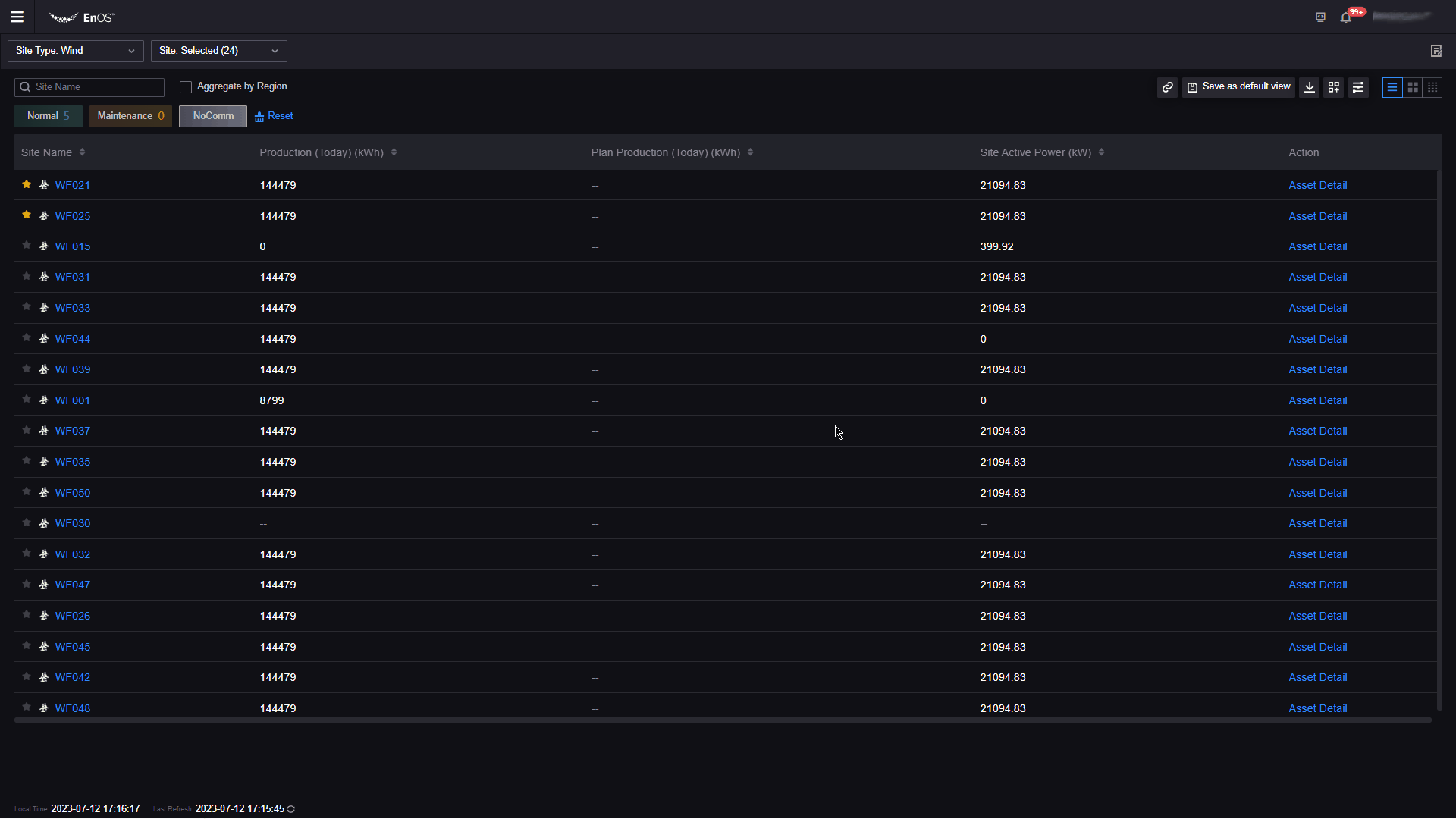Sort by Production (Today) column arrows
1456x819 pixels.
[394, 152]
